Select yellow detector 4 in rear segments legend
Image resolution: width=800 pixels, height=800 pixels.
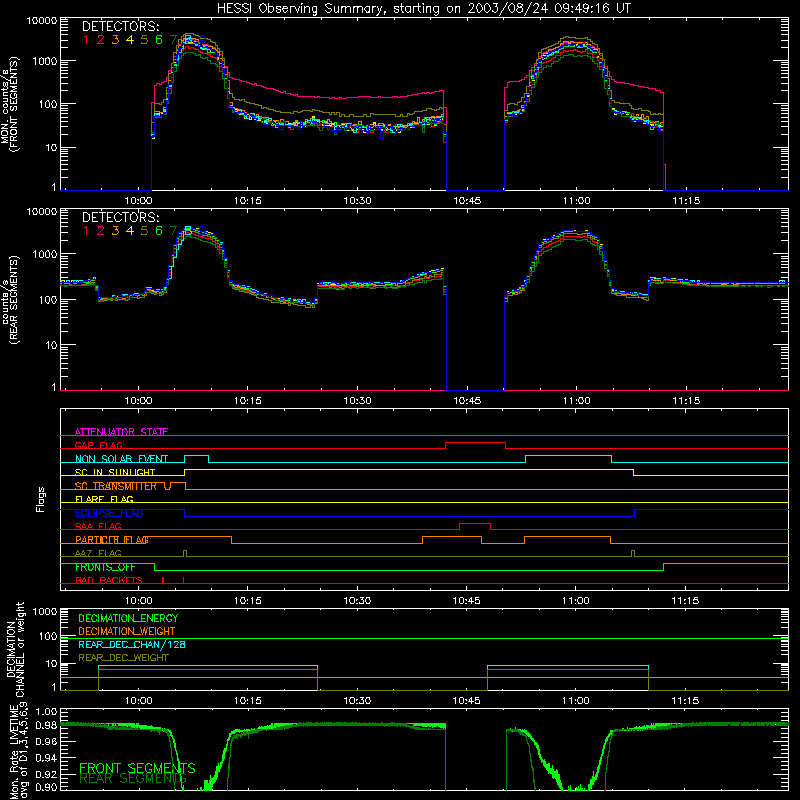[130, 231]
